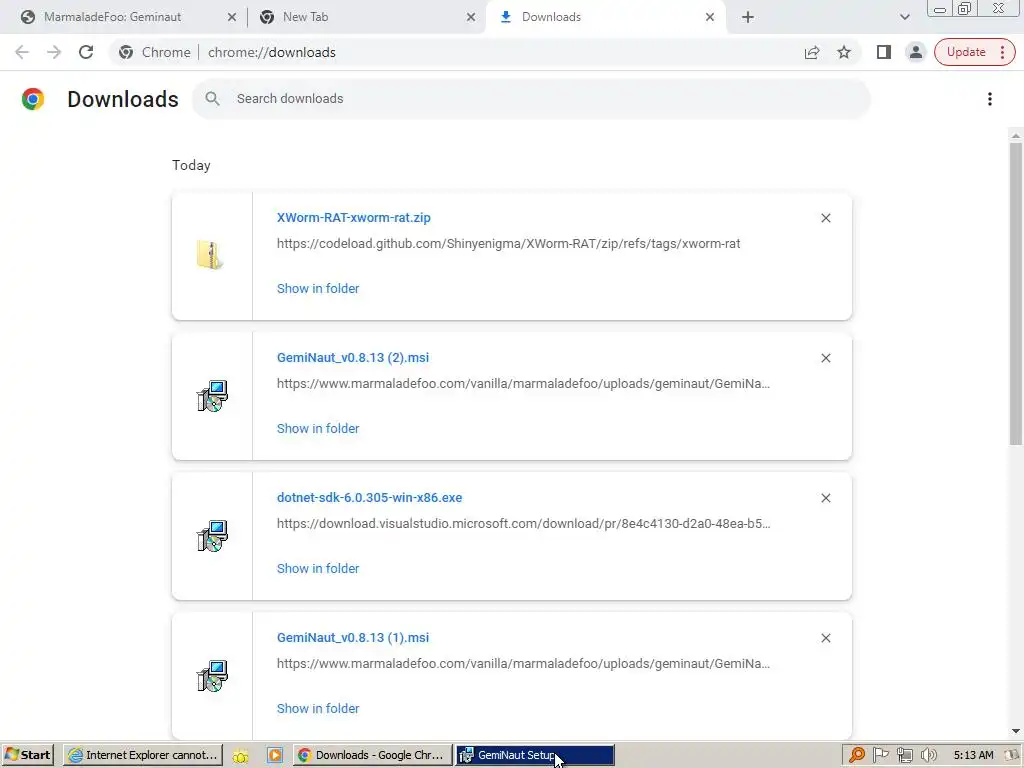Switch to Downloads - Google Chrome taskbar item
Screen dimensions: 1024x768
[372, 755]
